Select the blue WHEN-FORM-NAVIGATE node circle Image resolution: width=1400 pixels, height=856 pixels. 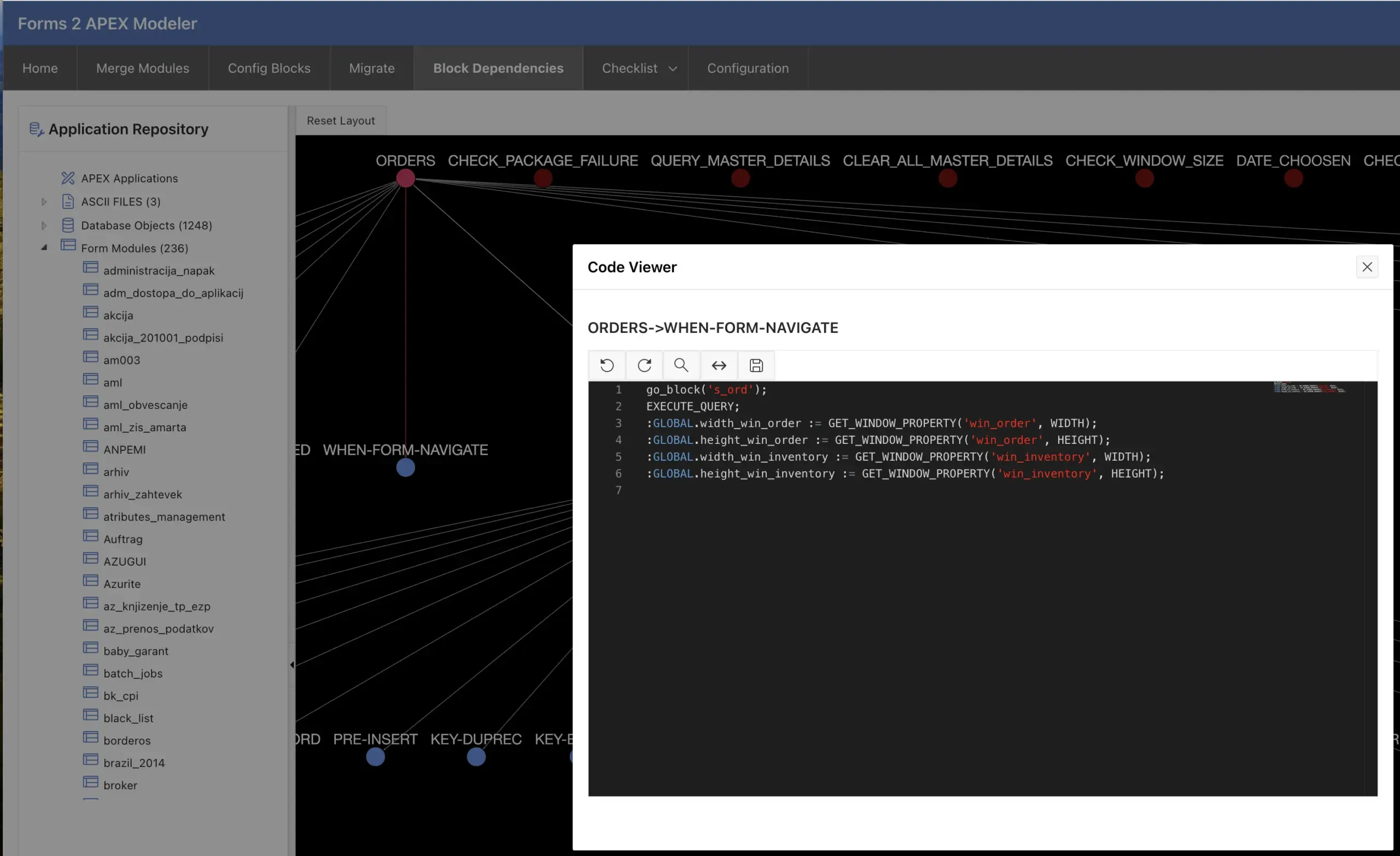click(x=405, y=468)
